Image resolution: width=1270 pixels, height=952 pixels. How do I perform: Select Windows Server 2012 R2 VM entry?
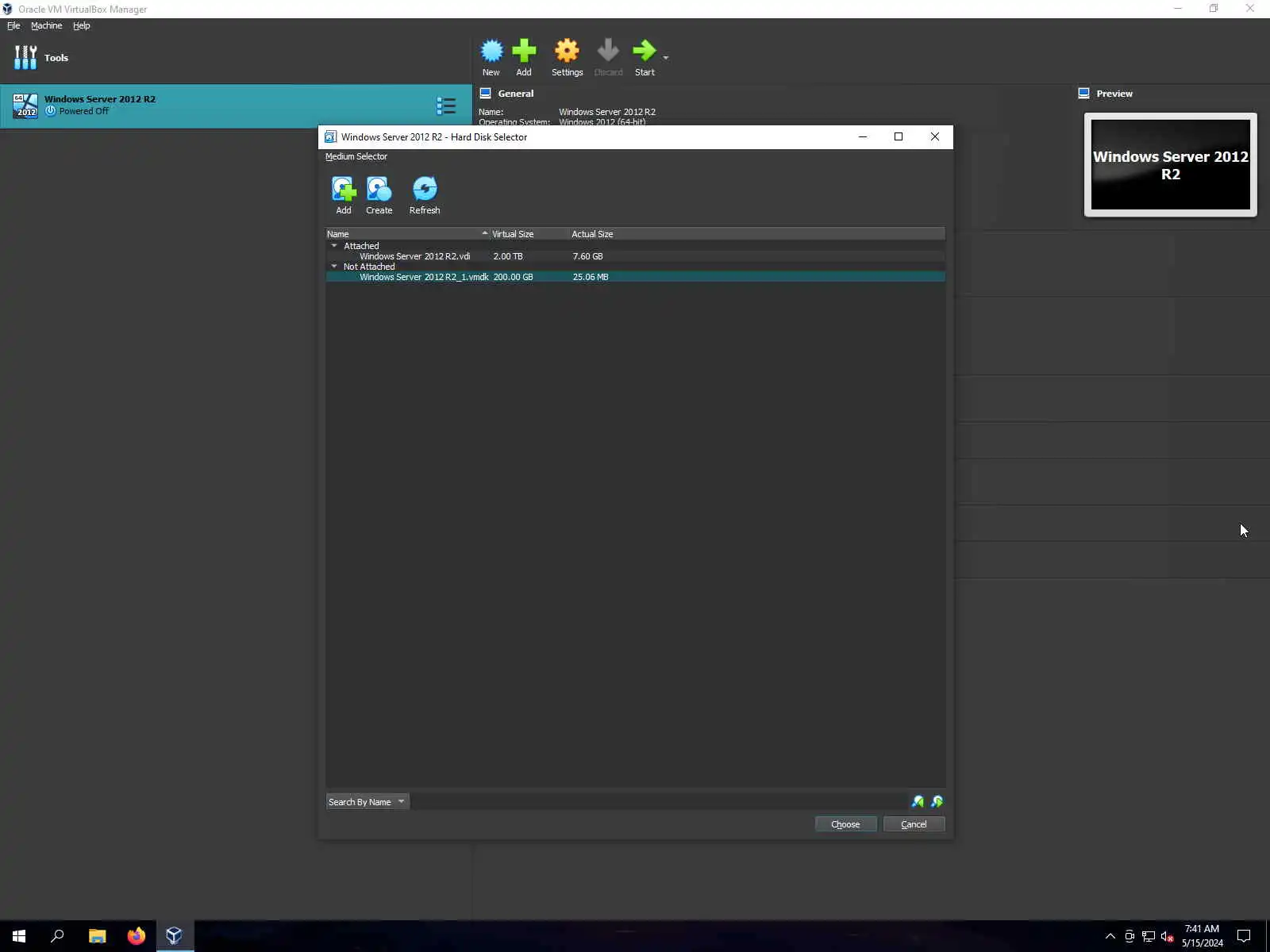coord(236,106)
